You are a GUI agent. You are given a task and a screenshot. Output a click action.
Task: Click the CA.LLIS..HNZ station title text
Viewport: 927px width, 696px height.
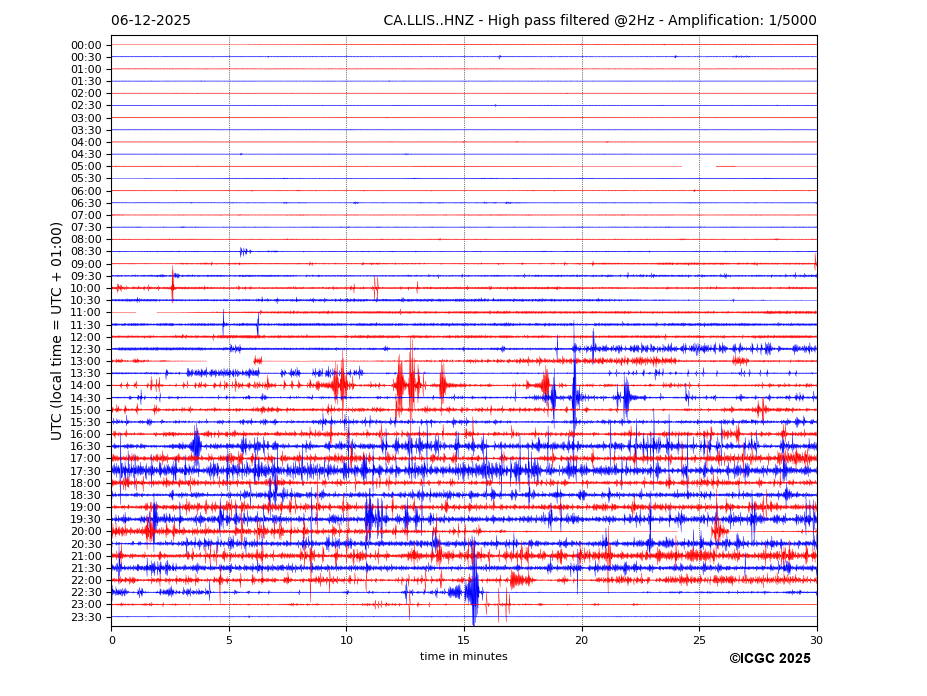click(599, 21)
